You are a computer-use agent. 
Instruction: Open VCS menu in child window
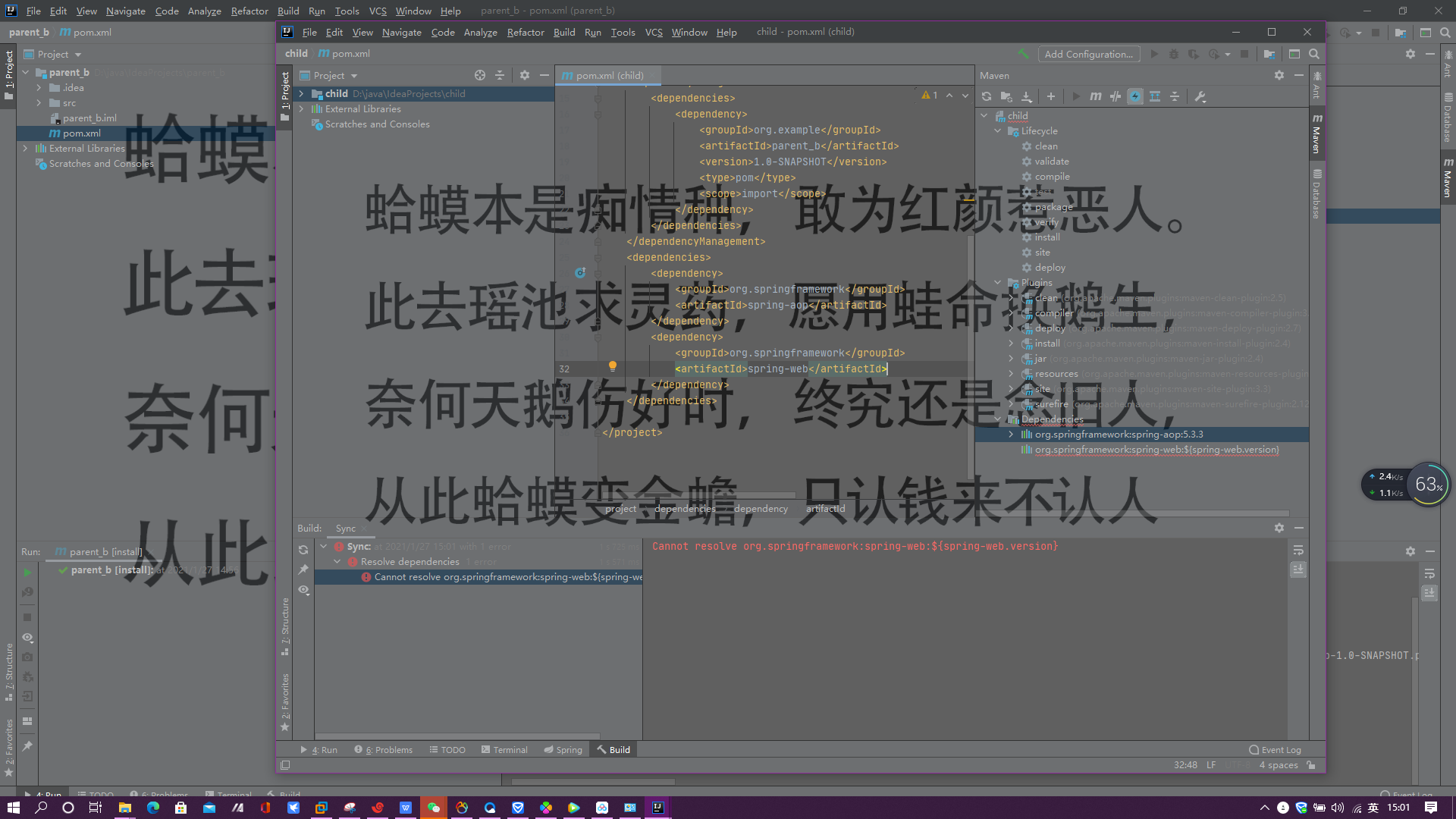click(x=654, y=32)
